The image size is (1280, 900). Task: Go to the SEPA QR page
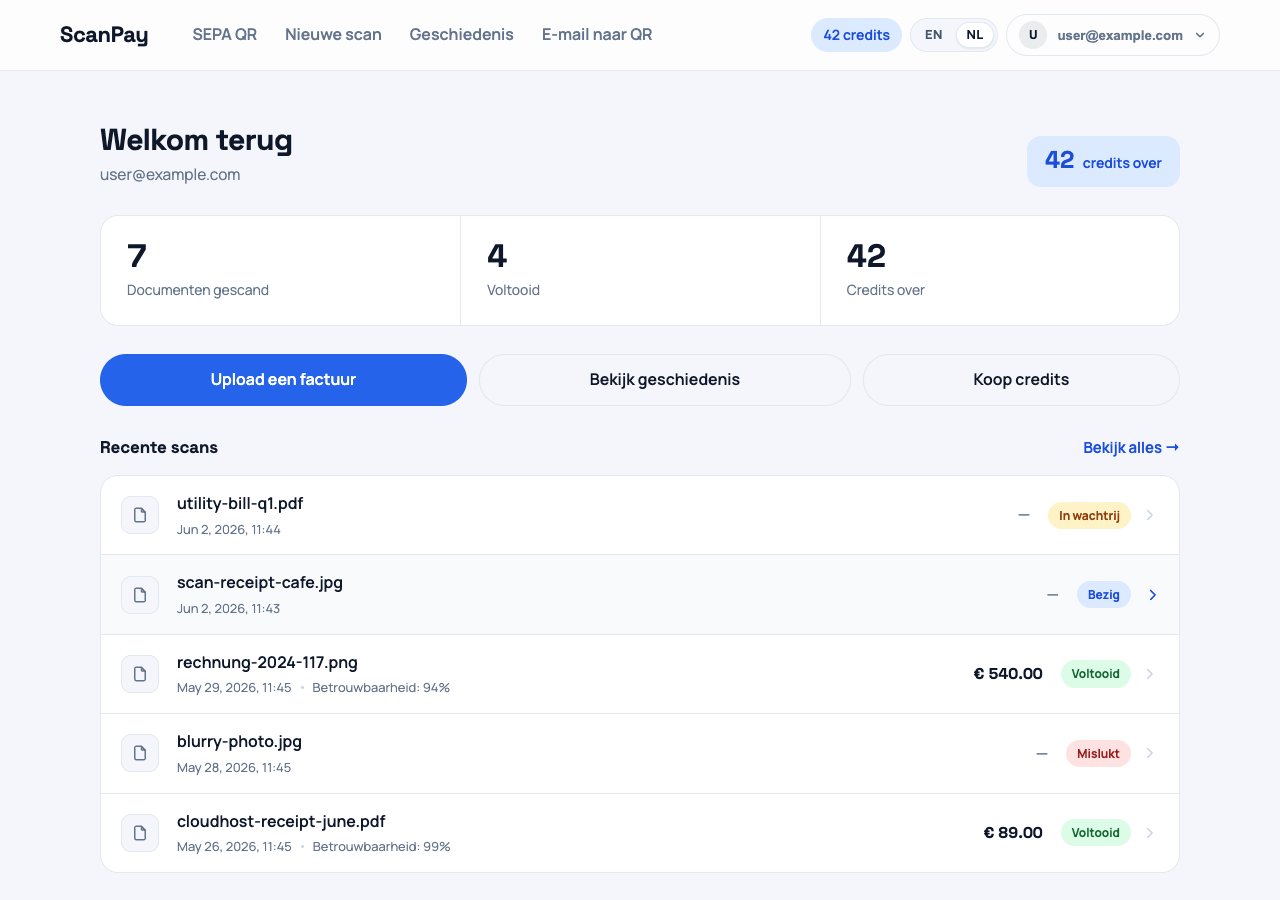pyautogui.click(x=225, y=35)
